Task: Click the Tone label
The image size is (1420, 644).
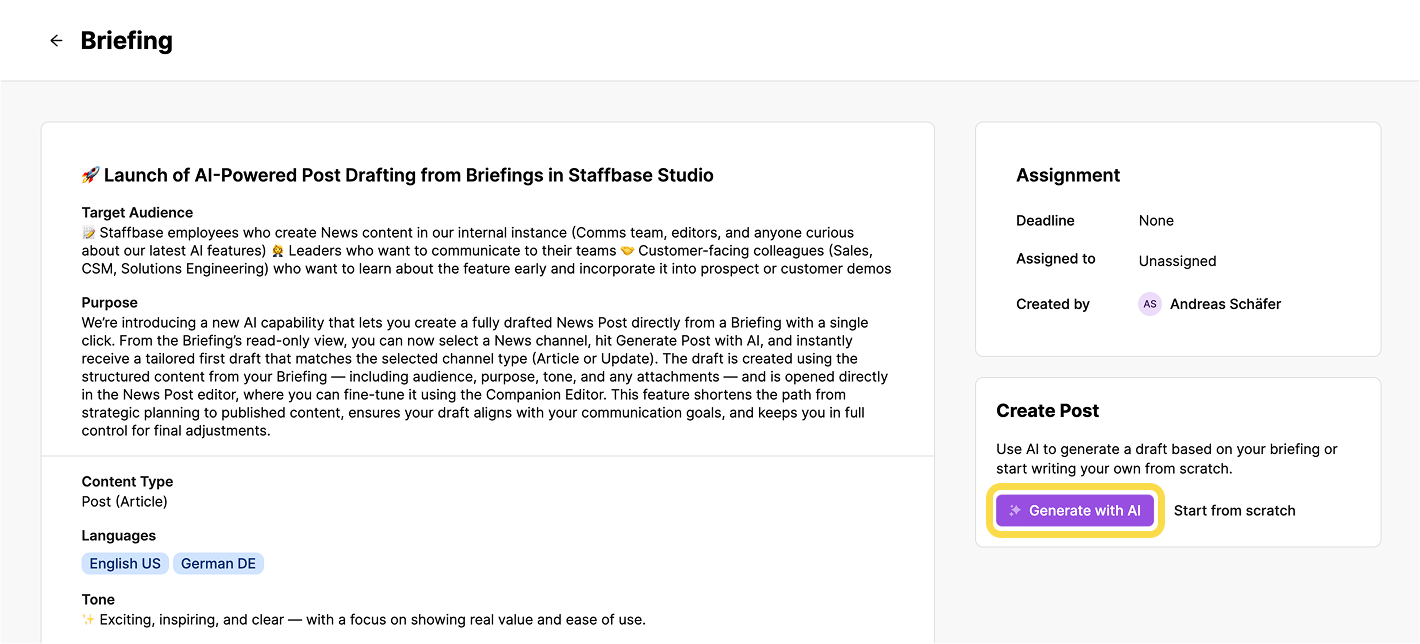Action: (x=98, y=599)
